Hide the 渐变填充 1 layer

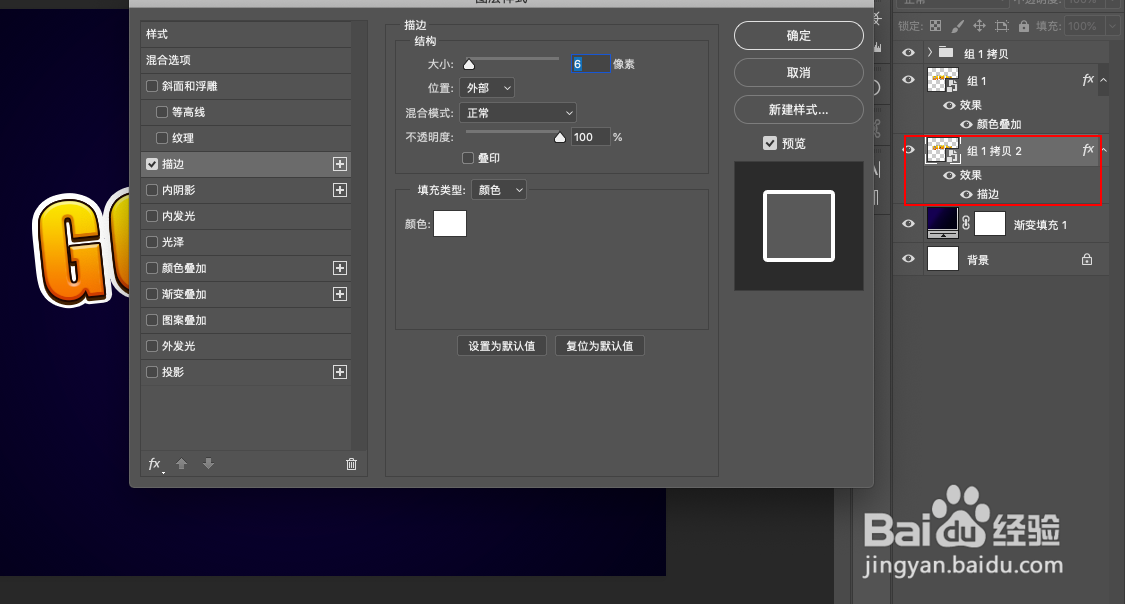pyautogui.click(x=908, y=223)
